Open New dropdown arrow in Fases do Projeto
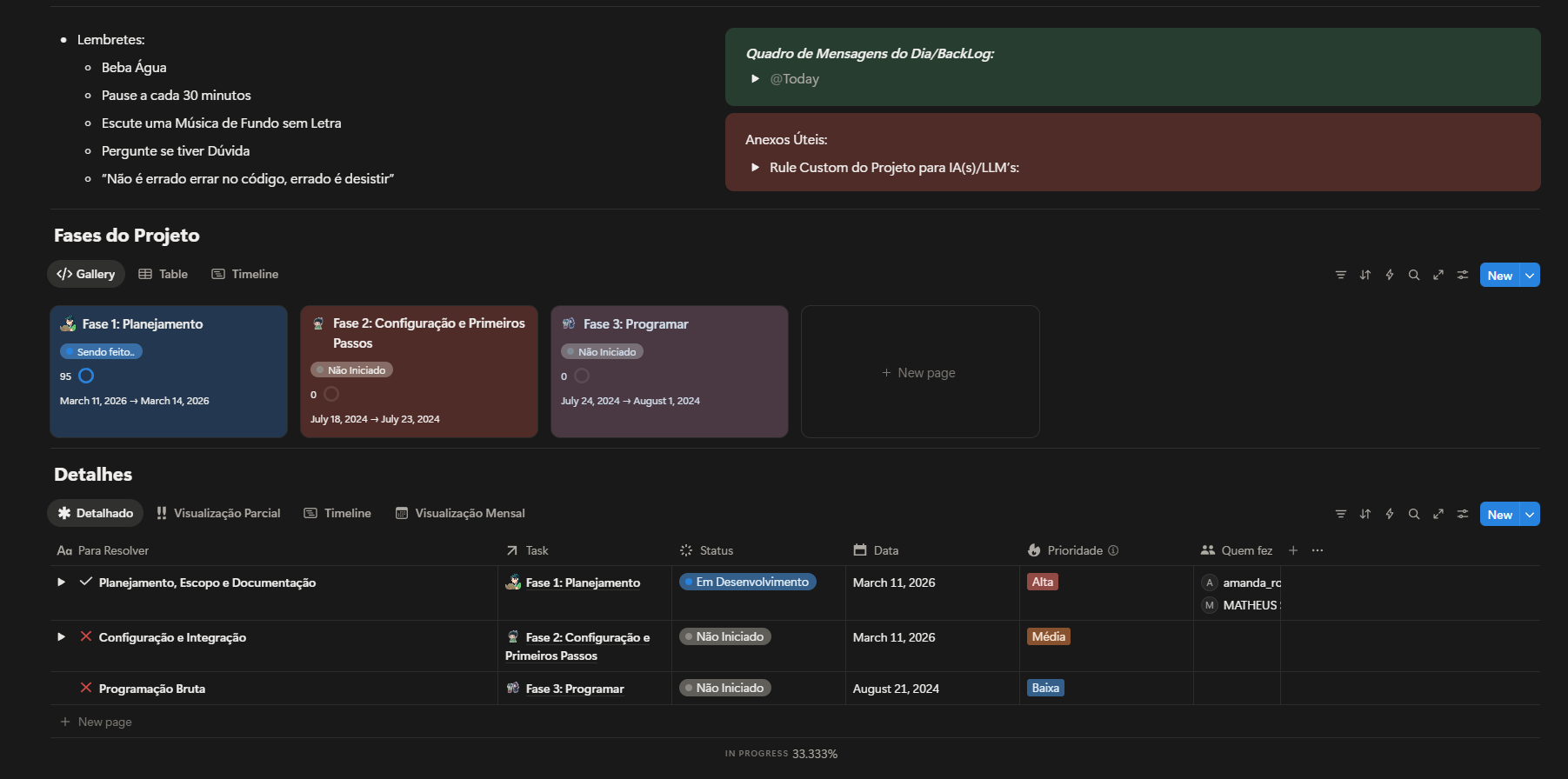 pyautogui.click(x=1530, y=275)
